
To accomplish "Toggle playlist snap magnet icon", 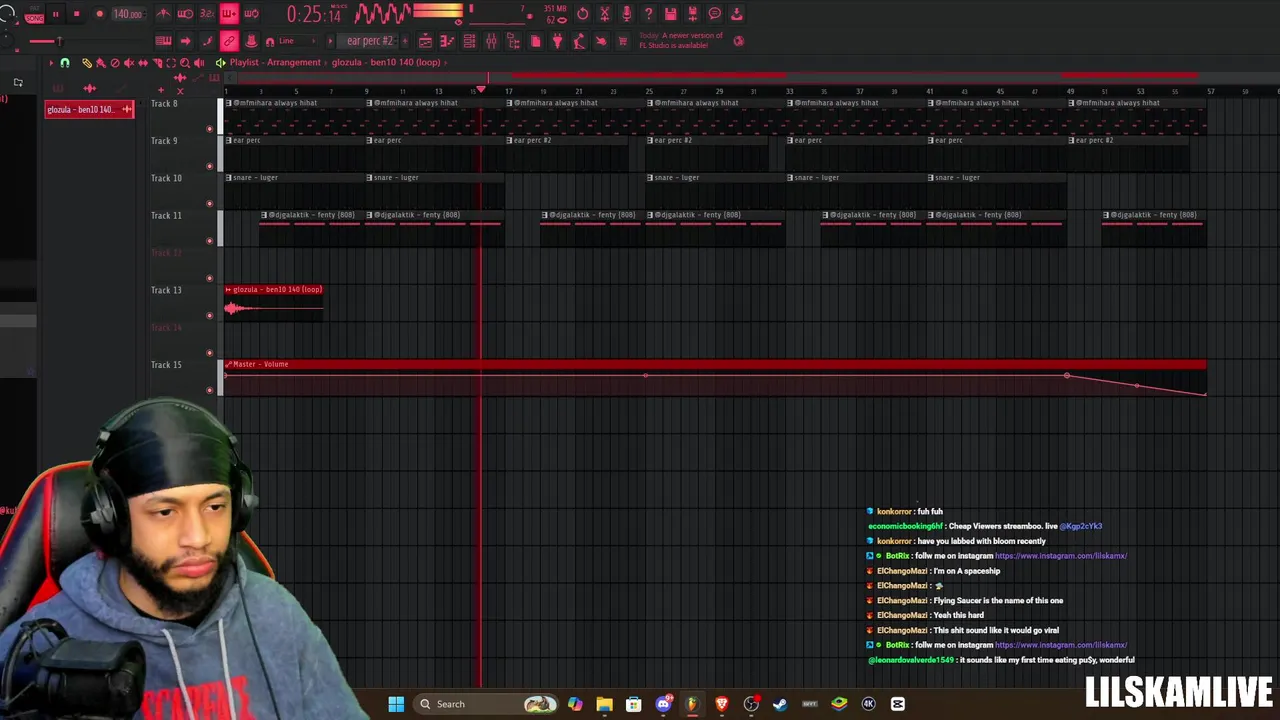I will click(65, 63).
